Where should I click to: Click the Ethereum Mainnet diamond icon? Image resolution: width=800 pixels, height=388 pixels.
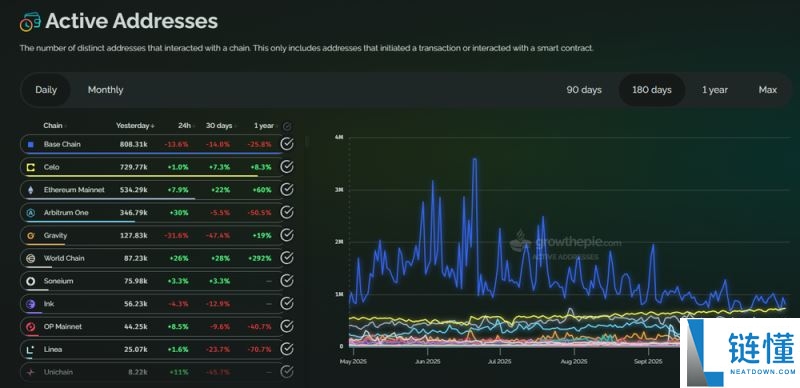click(31, 190)
